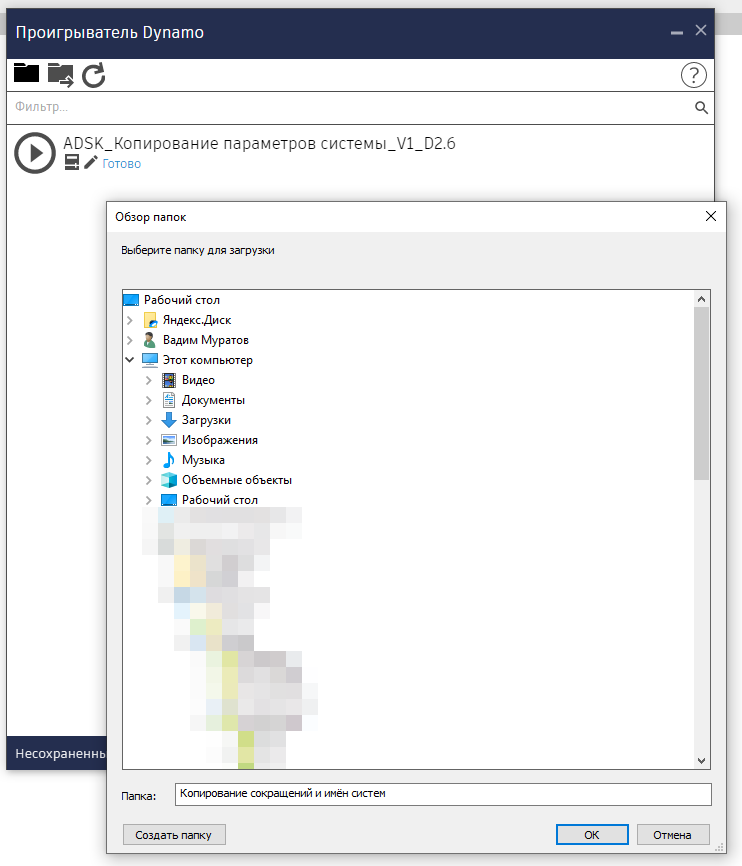742x866 pixels.
Task: Open Dynamo Player help question mark
Action: [x=693, y=75]
